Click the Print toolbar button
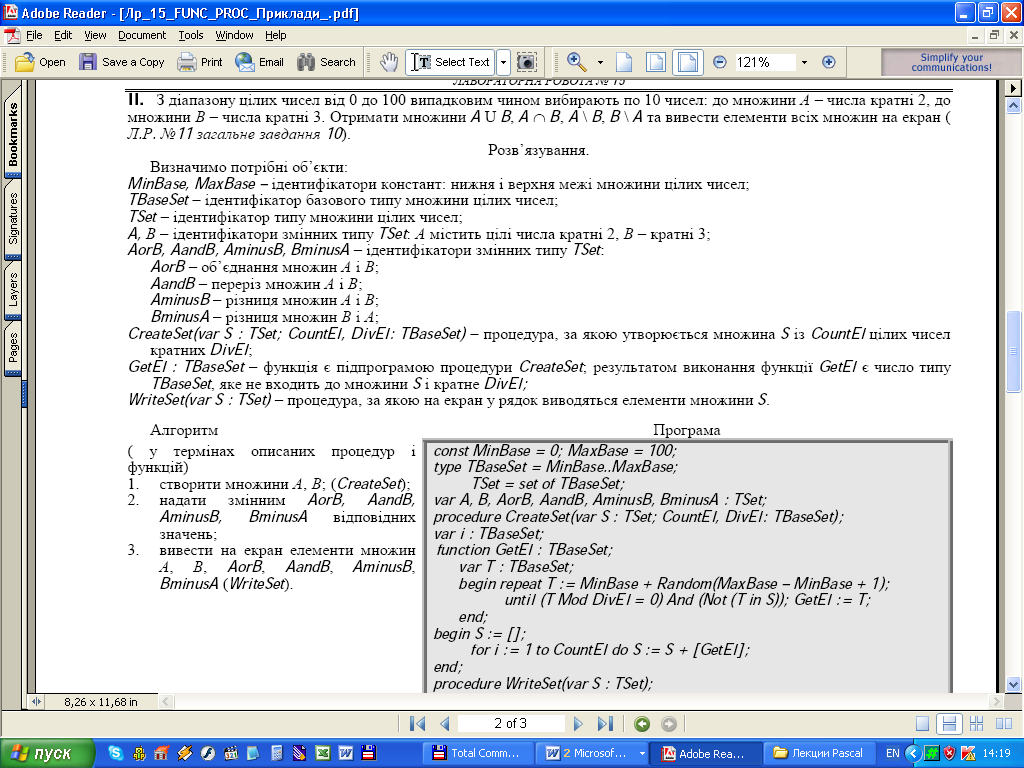 click(200, 62)
